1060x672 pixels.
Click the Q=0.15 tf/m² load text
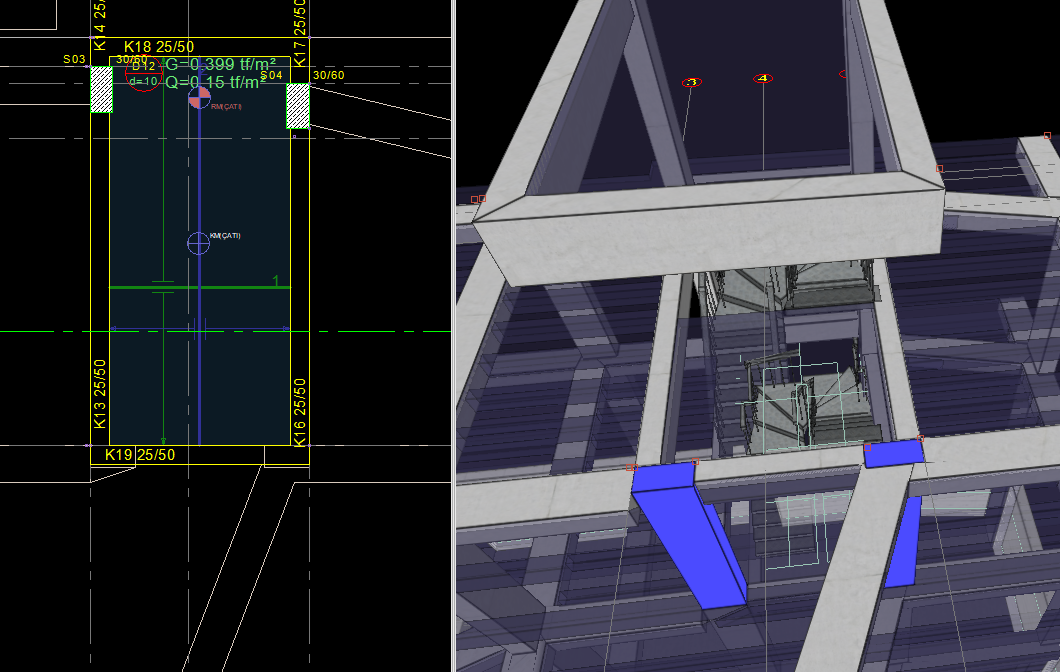click(216, 82)
